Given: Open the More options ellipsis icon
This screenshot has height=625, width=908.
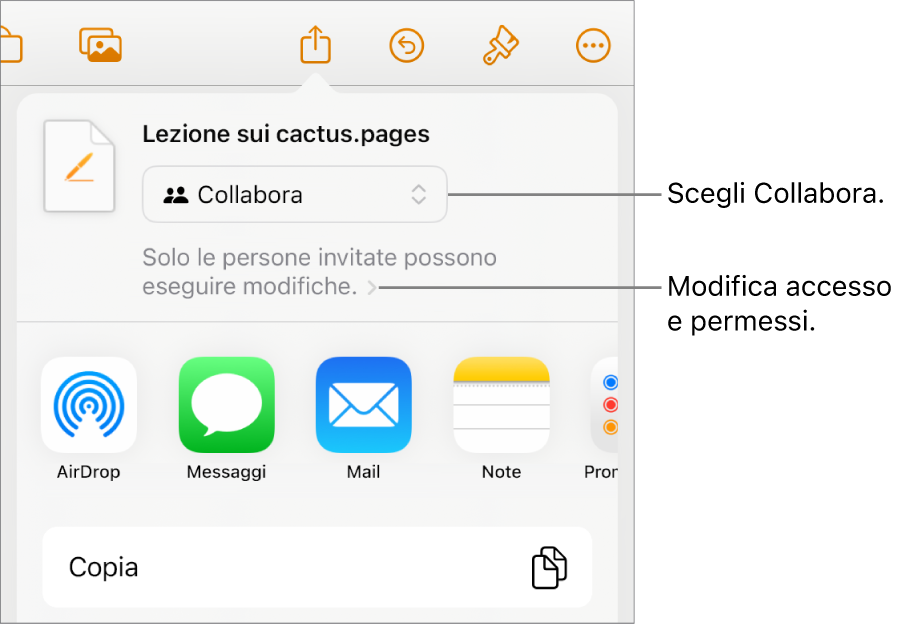Looking at the screenshot, I should point(593,45).
